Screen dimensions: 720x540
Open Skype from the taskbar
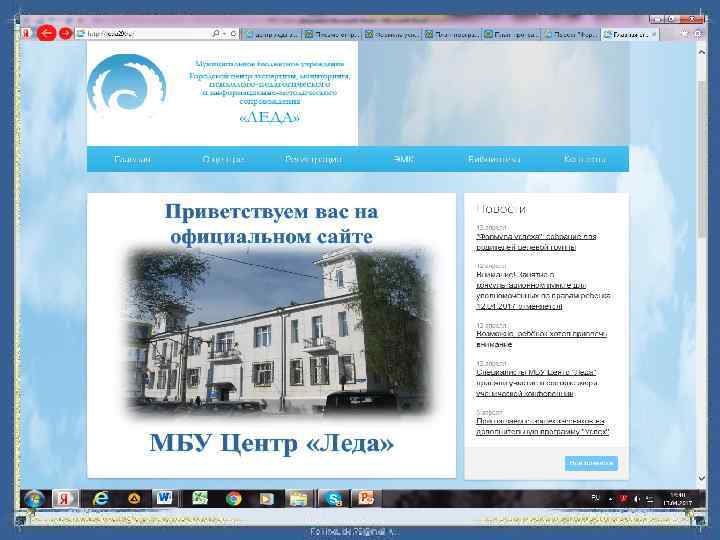pos(332,499)
